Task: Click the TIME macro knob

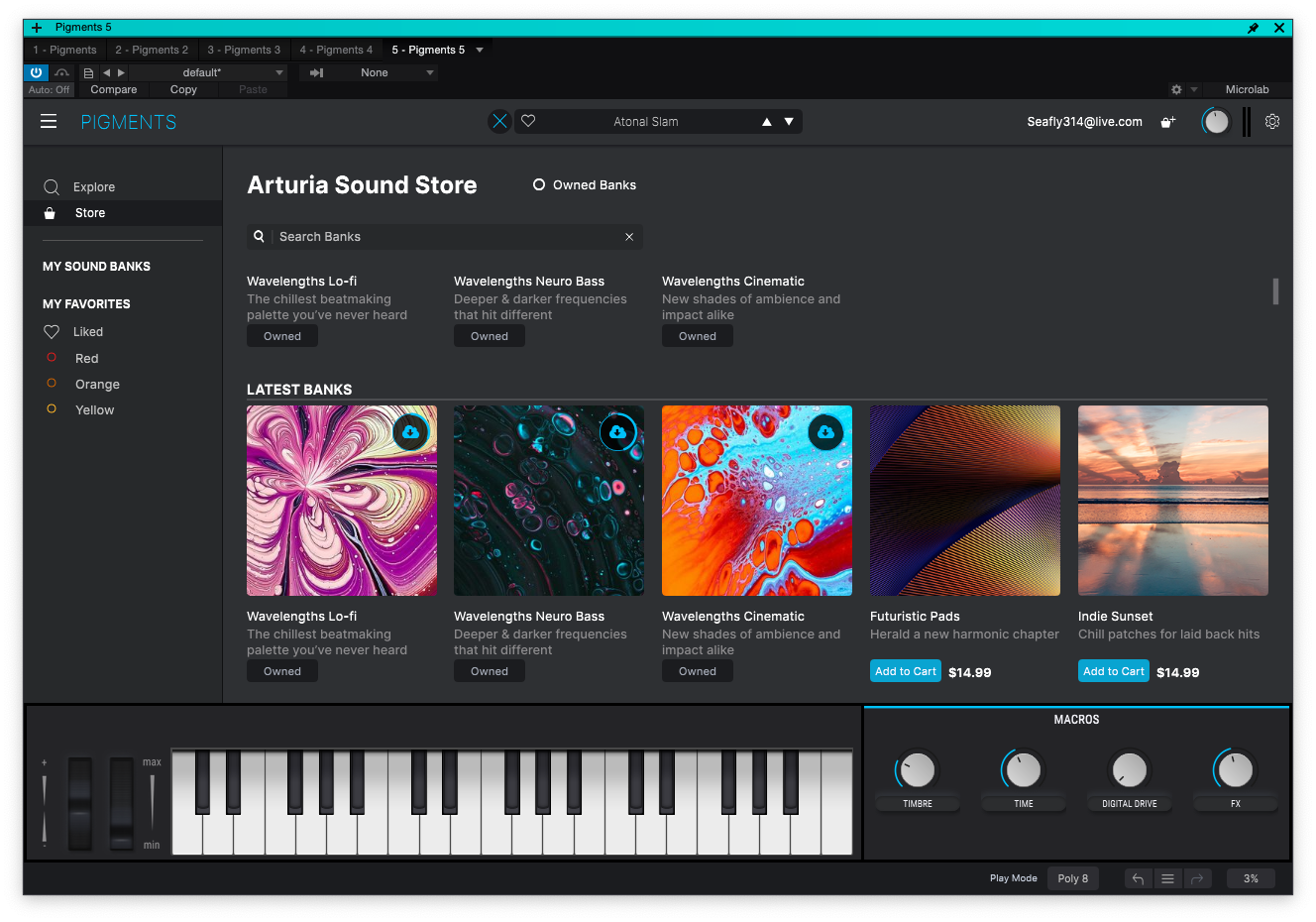Action: tap(1024, 769)
